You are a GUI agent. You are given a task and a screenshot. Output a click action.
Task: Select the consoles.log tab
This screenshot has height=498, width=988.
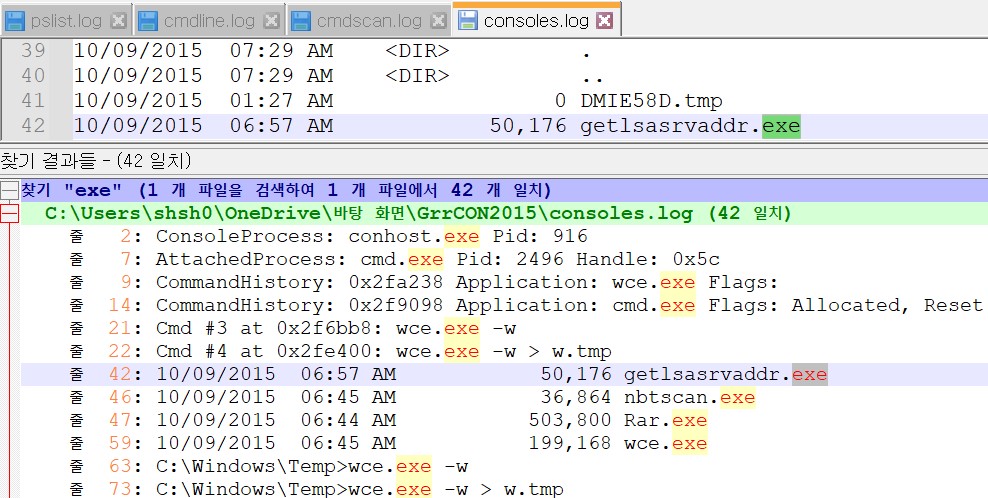[x=536, y=21]
